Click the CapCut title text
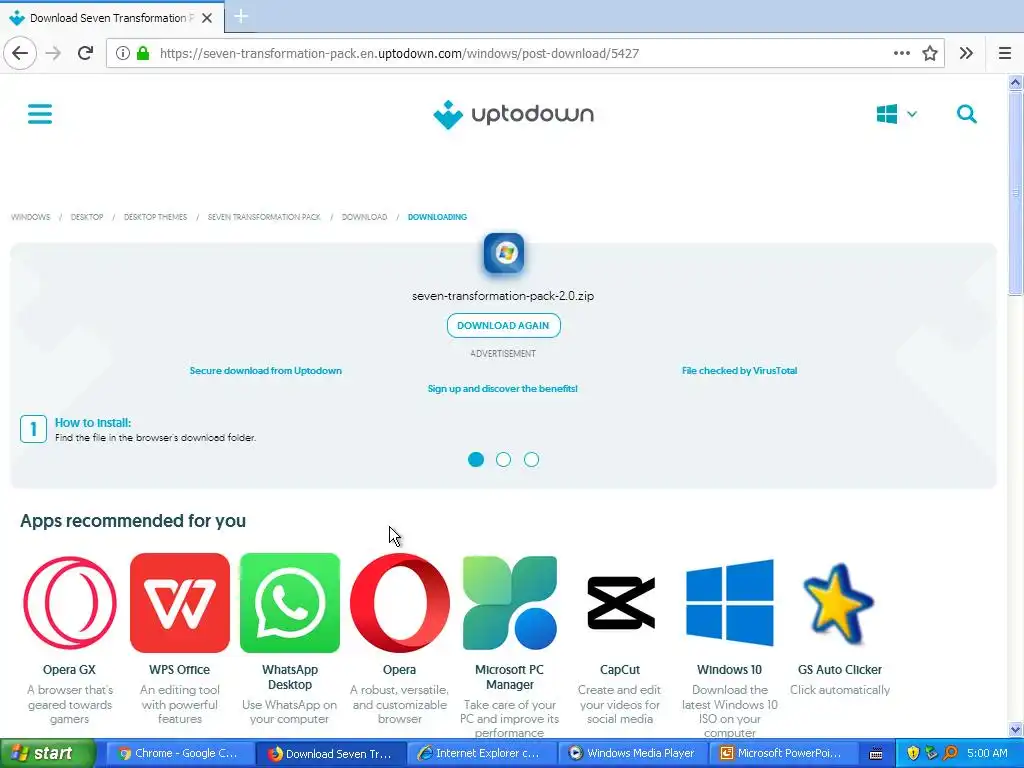1024x768 pixels. coord(620,669)
